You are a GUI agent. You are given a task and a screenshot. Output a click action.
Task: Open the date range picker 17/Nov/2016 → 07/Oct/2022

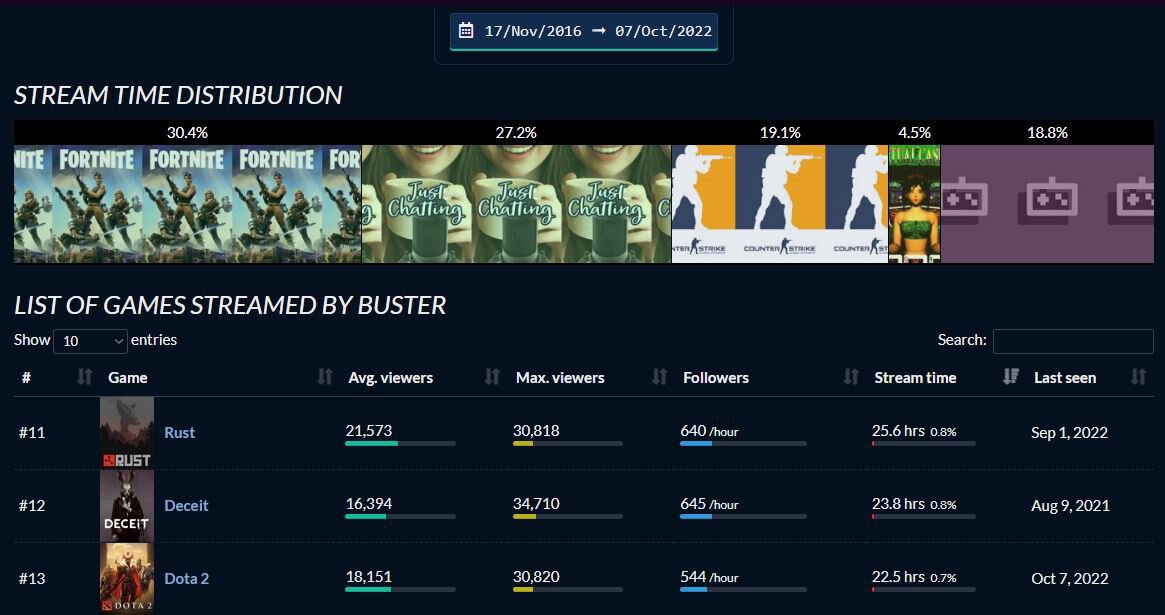pos(584,31)
